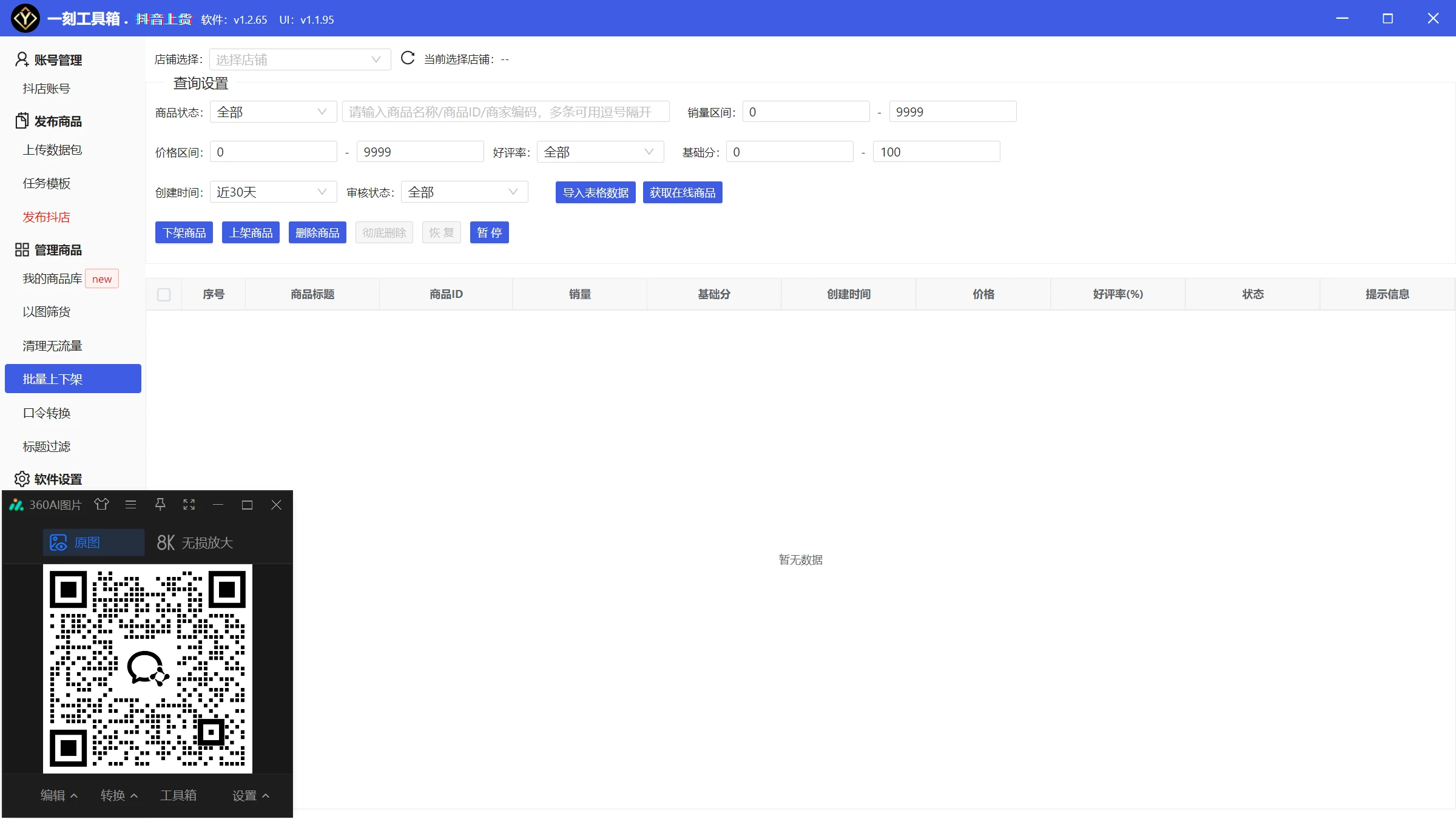The height and width of the screenshot is (819, 1456).
Task: Click the 基础分 minimum field
Action: [789, 152]
